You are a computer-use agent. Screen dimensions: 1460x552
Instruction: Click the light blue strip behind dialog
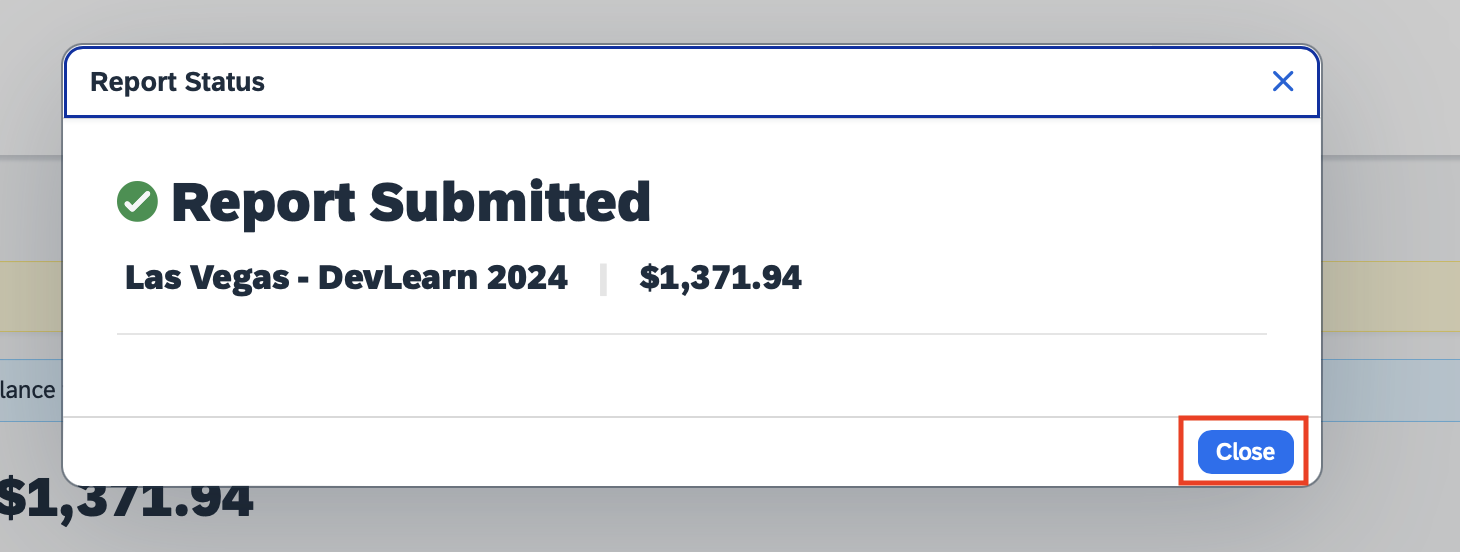pos(1390,390)
